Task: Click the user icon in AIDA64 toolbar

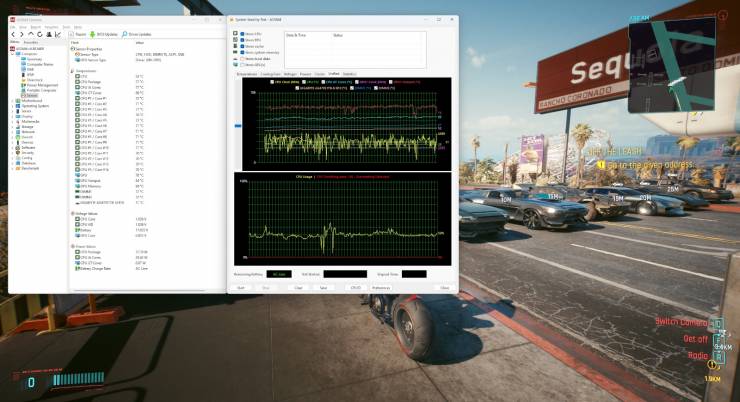Action: point(49,34)
